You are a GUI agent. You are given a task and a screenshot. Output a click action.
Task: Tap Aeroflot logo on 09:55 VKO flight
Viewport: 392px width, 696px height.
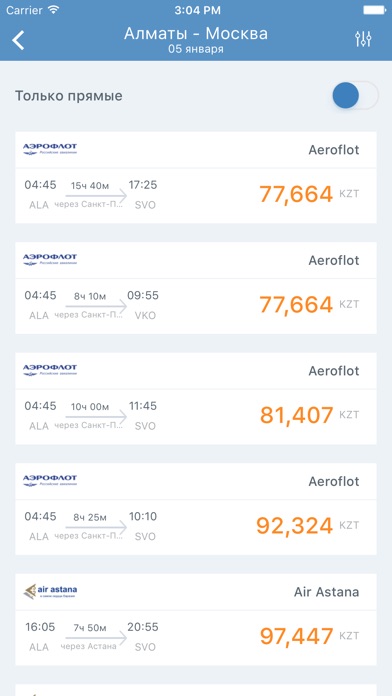tap(50, 259)
